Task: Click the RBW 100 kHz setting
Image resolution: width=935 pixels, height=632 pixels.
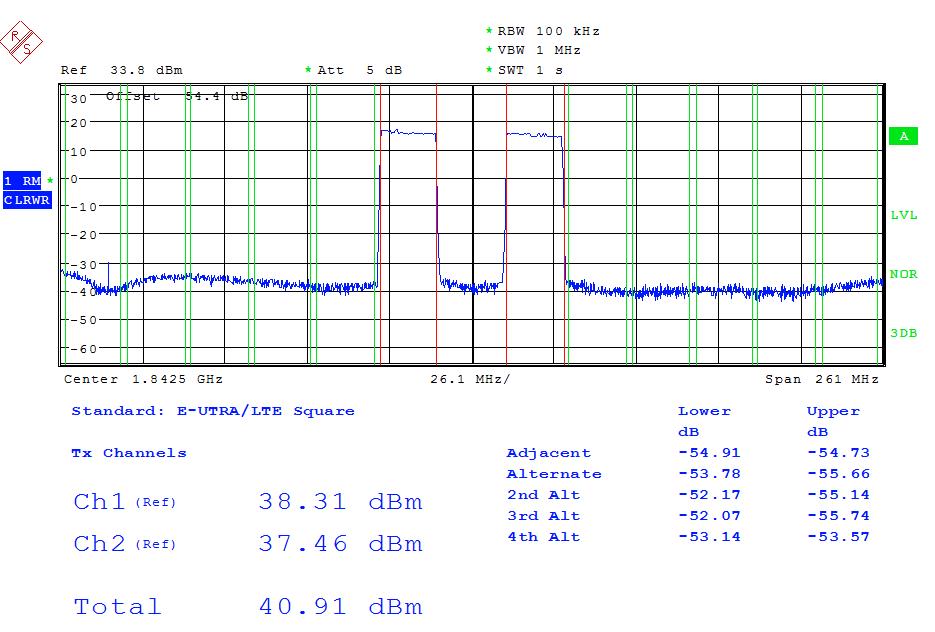Action: coord(548,31)
